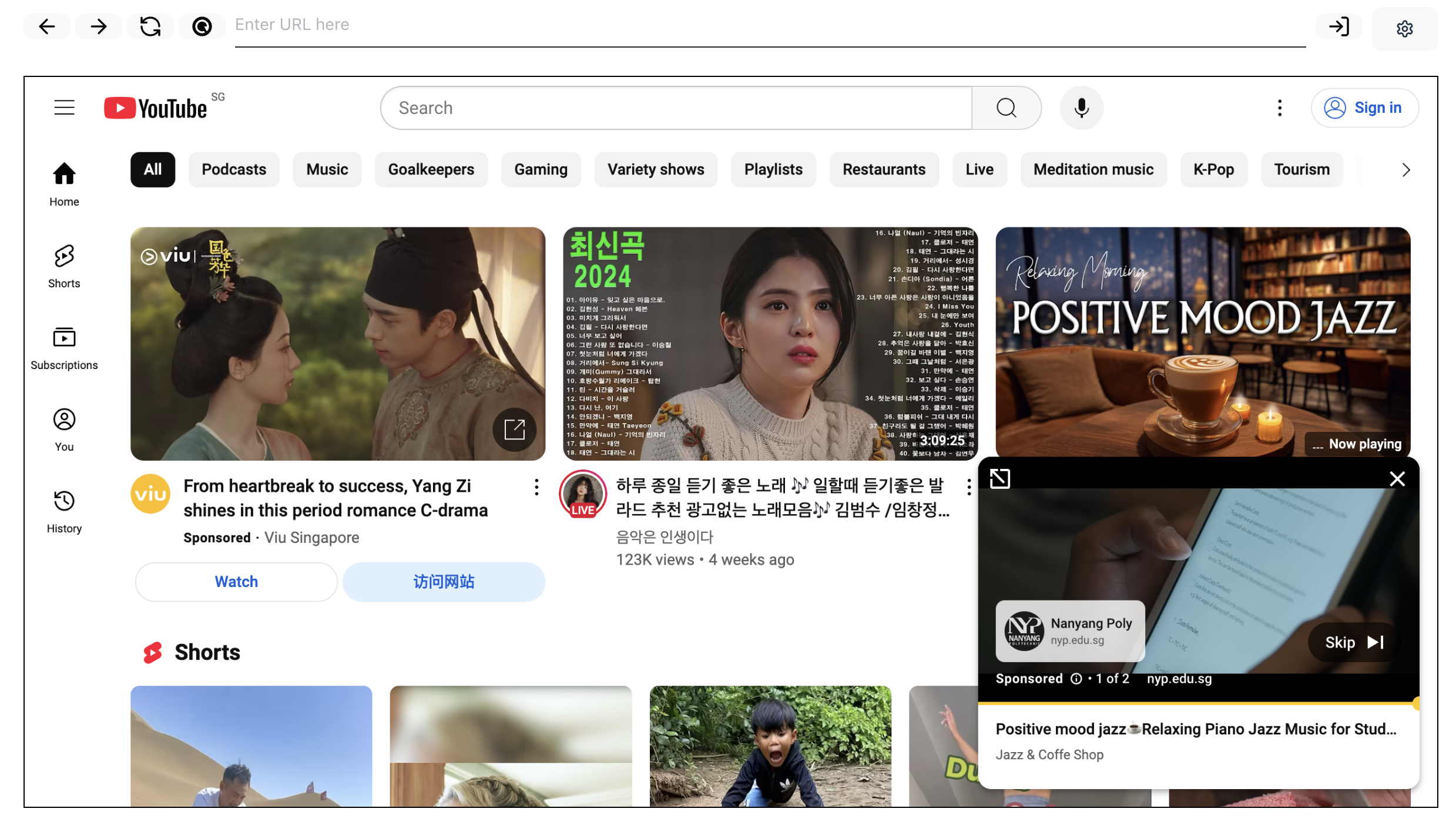Viewport: 1456px width, 832px height.
Task: Skip the Nanyang Poly ad
Action: click(1354, 642)
